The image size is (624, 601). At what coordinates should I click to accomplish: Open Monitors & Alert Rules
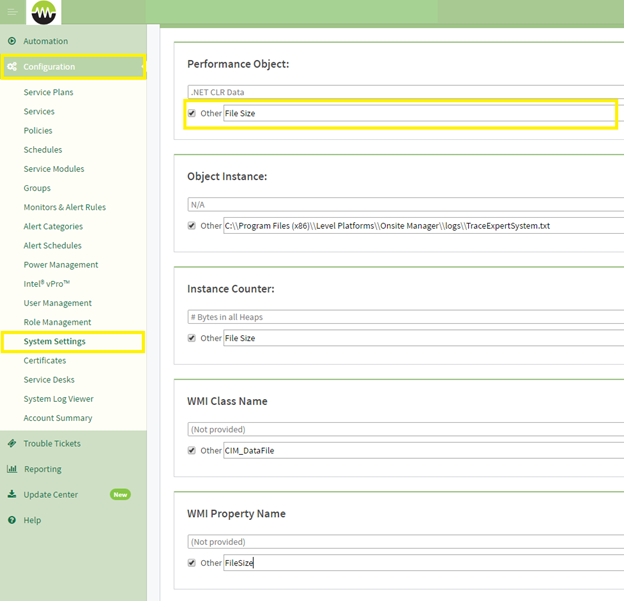pos(64,207)
